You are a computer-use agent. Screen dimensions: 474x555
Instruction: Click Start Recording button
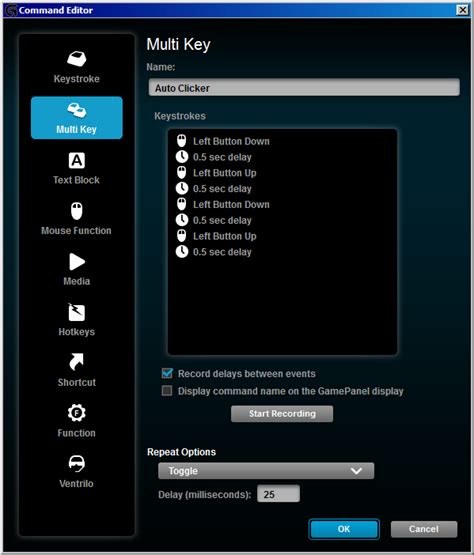(282, 413)
